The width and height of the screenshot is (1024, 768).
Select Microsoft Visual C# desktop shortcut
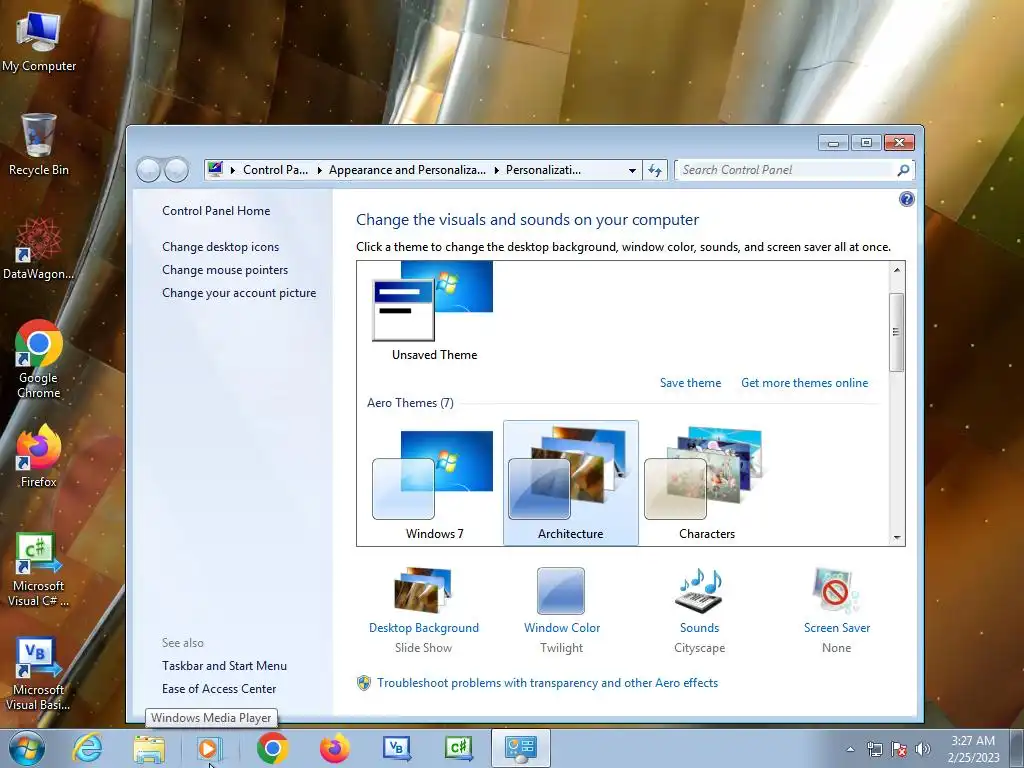tap(39, 569)
